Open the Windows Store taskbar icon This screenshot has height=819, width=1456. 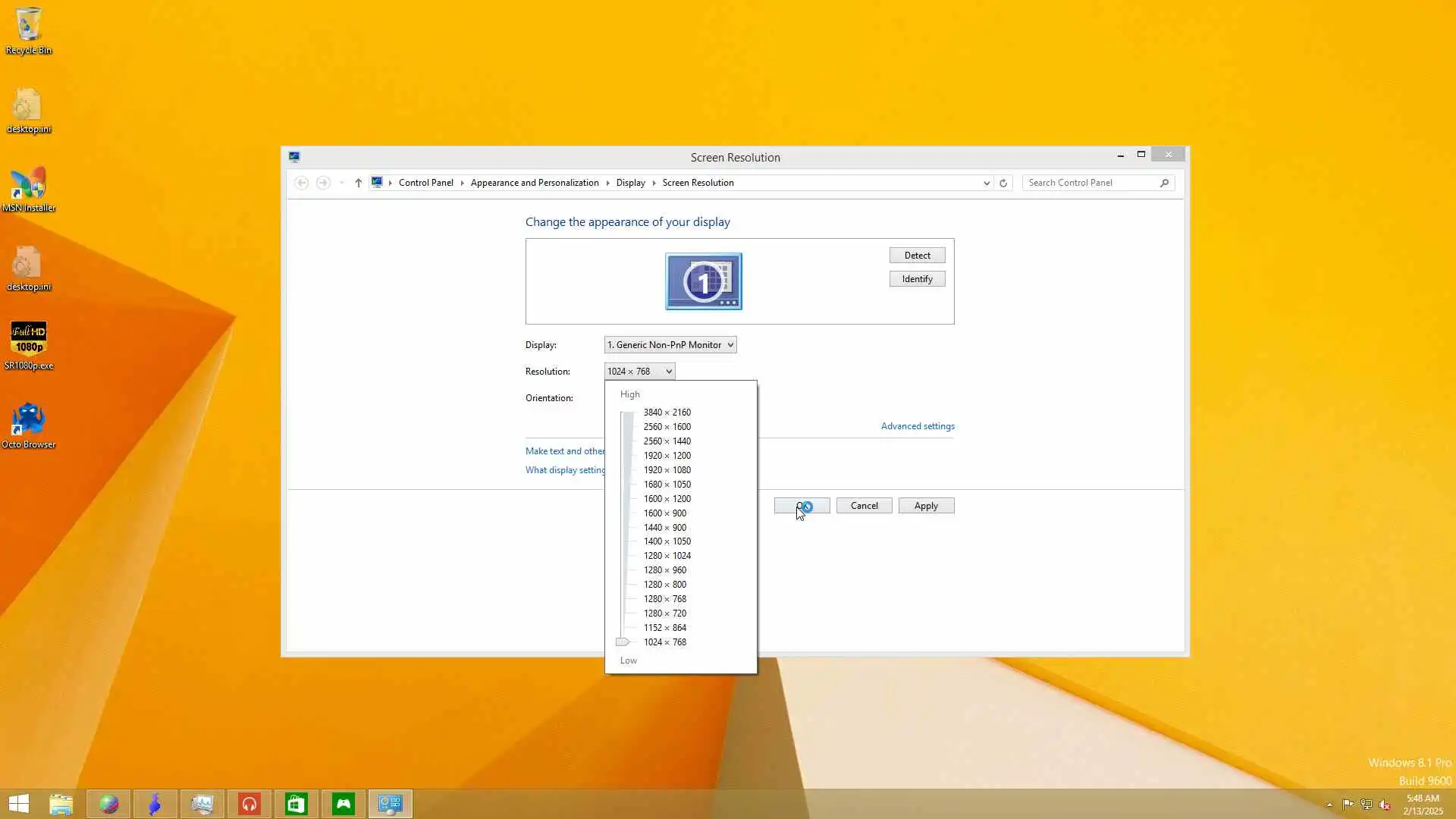pyautogui.click(x=296, y=804)
